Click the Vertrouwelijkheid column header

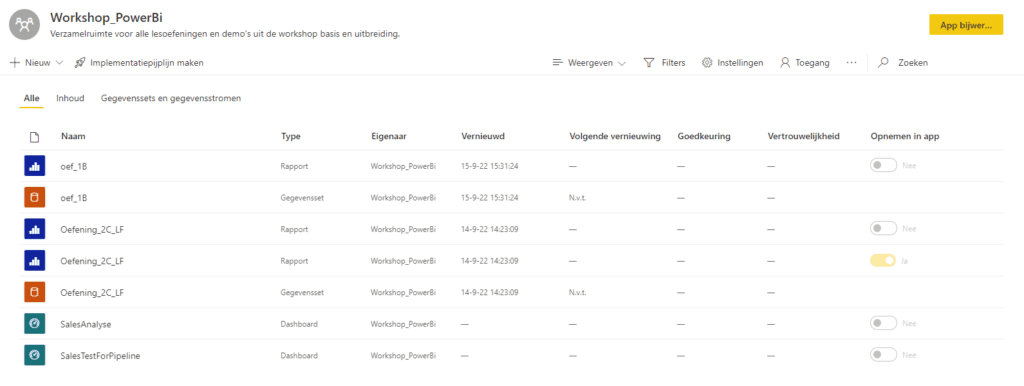803,137
